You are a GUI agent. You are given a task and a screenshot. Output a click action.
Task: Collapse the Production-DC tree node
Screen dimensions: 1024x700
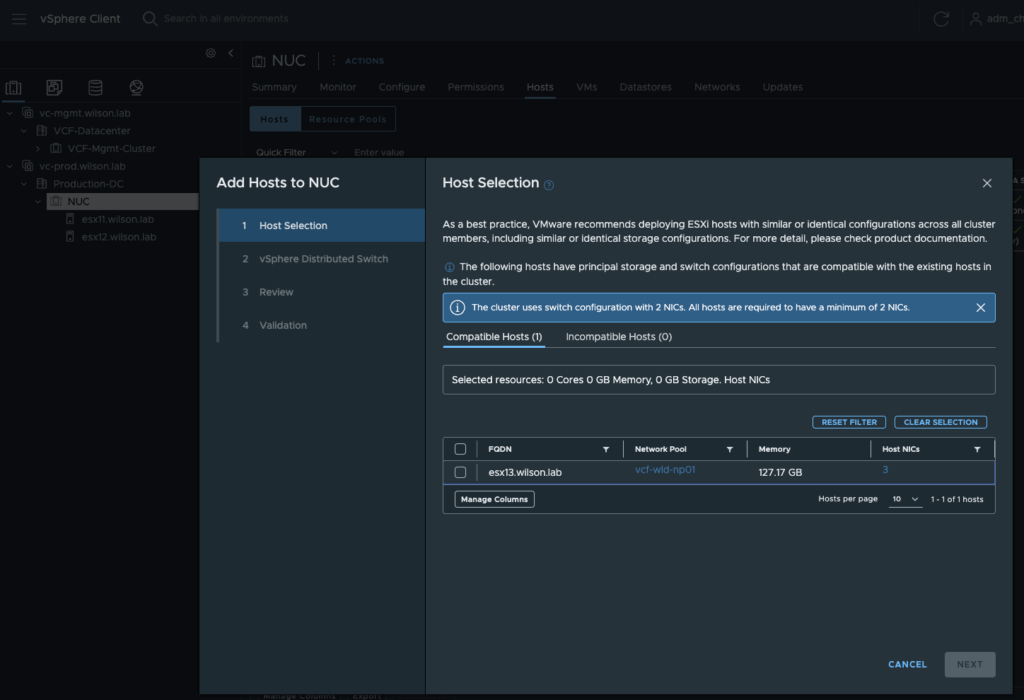pyautogui.click(x=24, y=183)
